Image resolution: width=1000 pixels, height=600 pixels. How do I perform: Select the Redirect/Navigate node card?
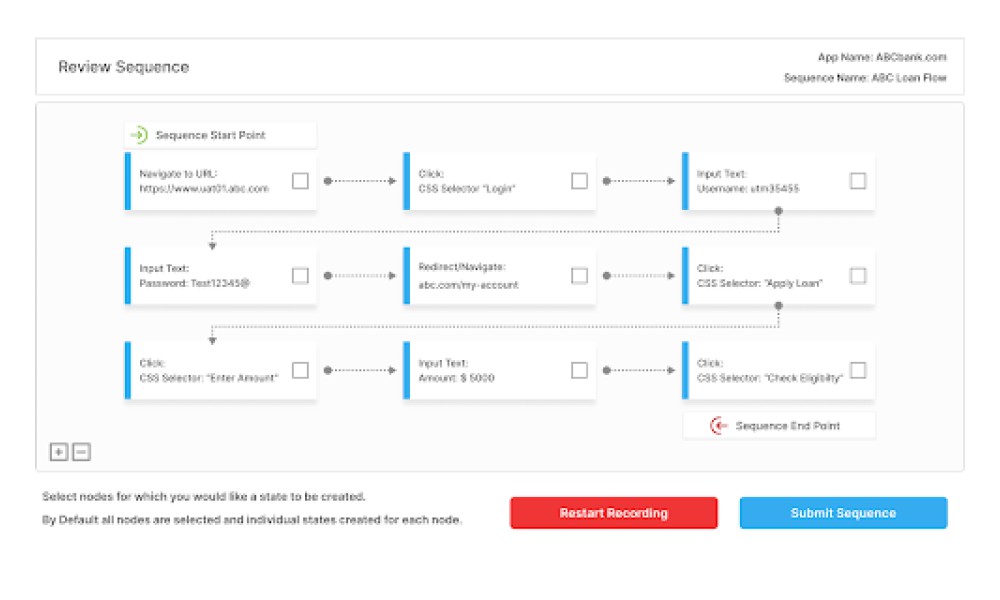(499, 275)
